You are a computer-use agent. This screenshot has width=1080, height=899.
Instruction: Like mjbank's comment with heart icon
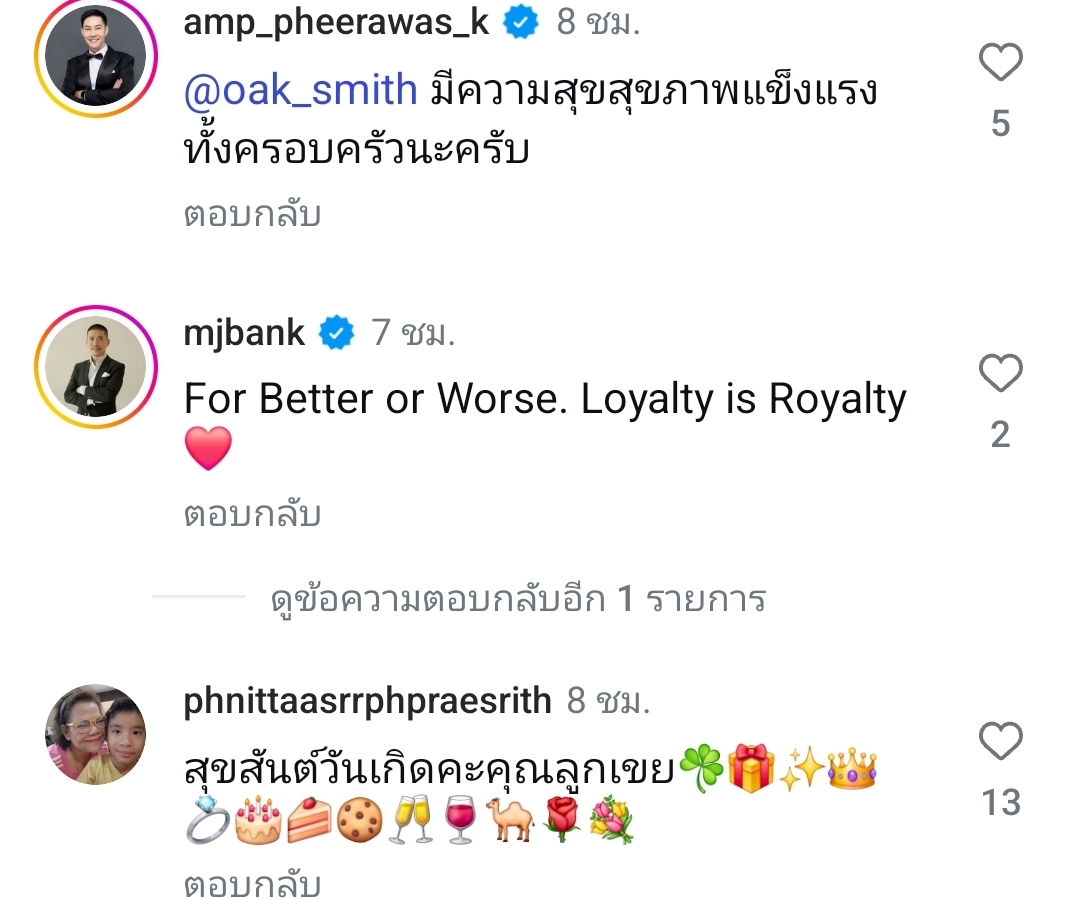[1000, 373]
